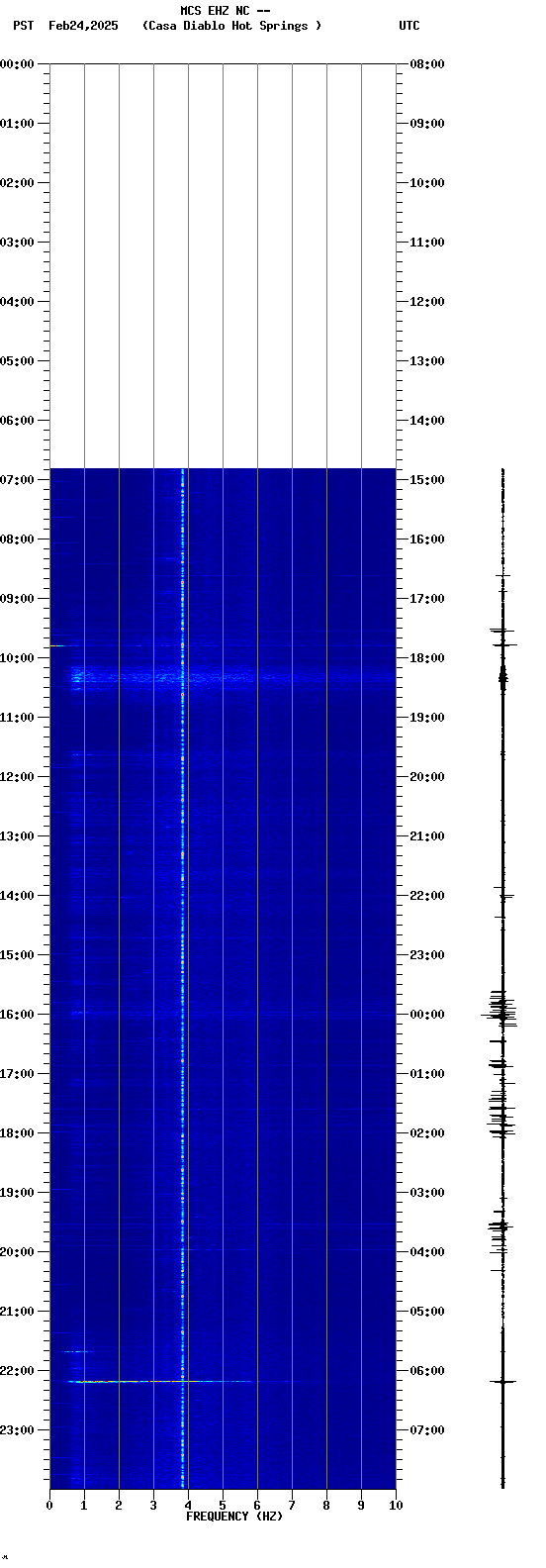
Task: Click frequency axis tick label '9'
Action: [x=361, y=1506]
